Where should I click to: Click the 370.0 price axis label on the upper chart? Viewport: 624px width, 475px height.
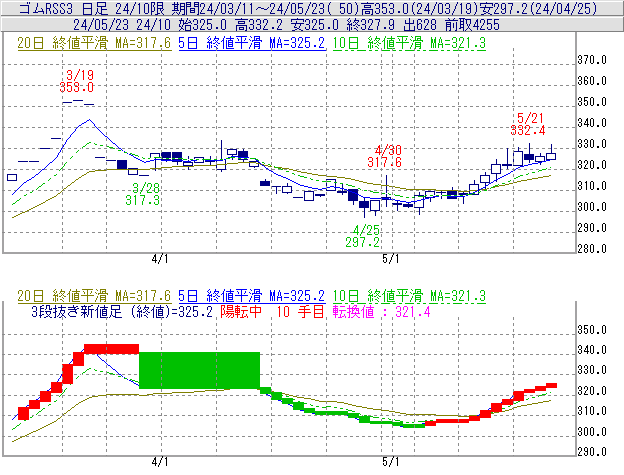(592, 60)
